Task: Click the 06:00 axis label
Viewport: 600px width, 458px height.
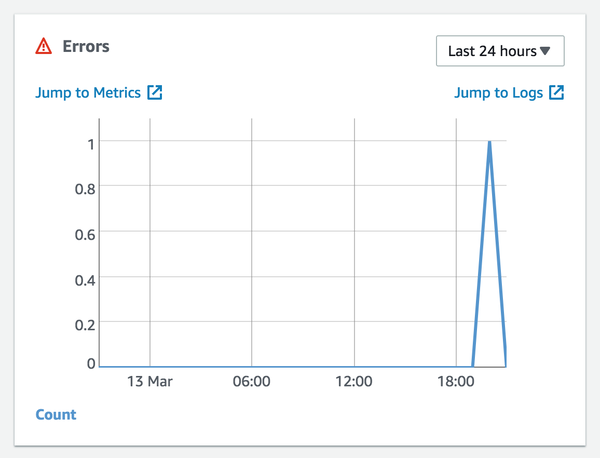Action: [x=251, y=381]
